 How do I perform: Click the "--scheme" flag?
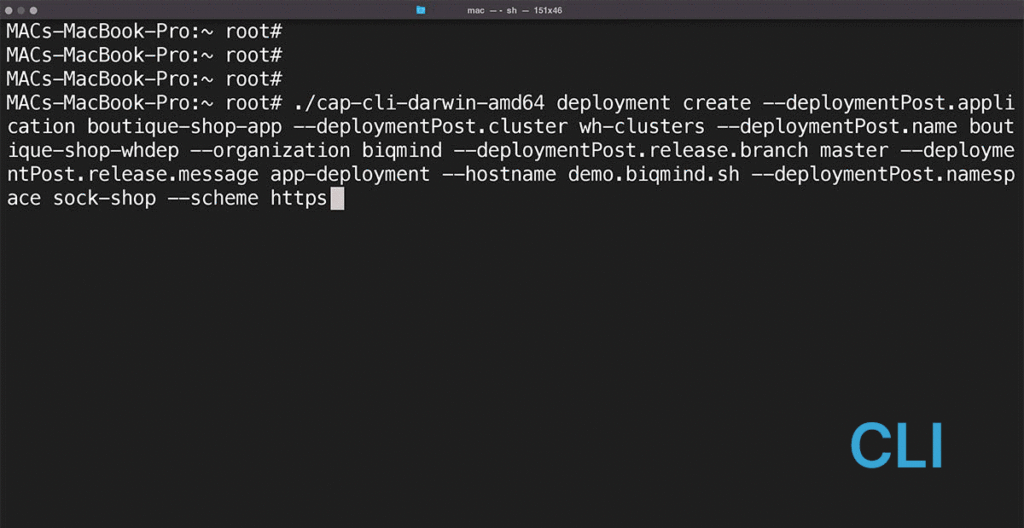point(214,199)
